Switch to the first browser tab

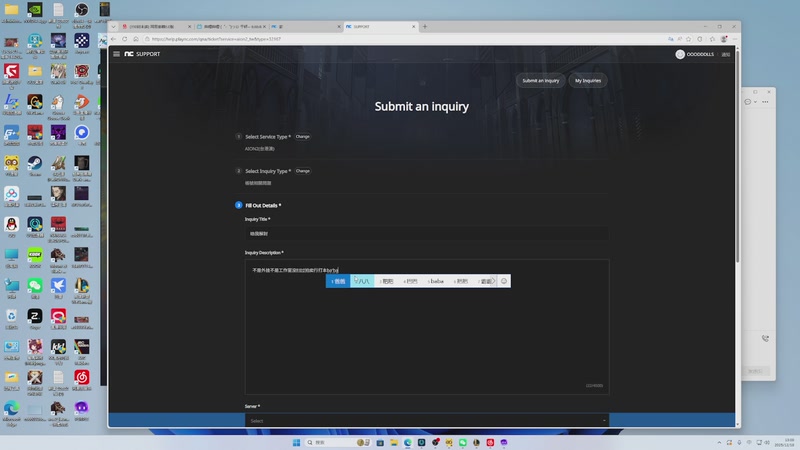point(156,27)
